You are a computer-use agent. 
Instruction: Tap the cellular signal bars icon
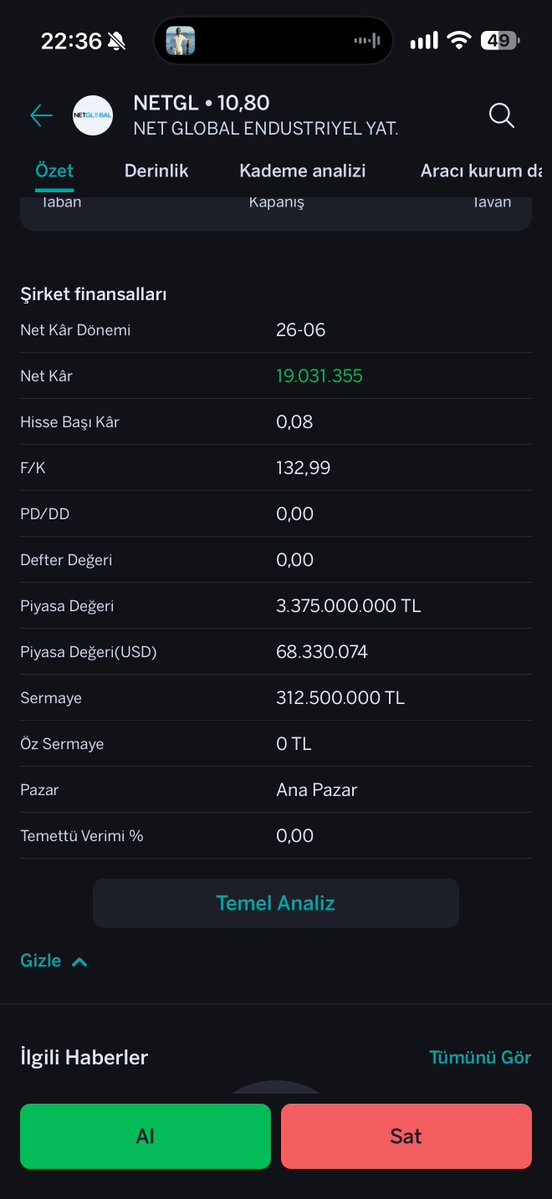pos(424,41)
